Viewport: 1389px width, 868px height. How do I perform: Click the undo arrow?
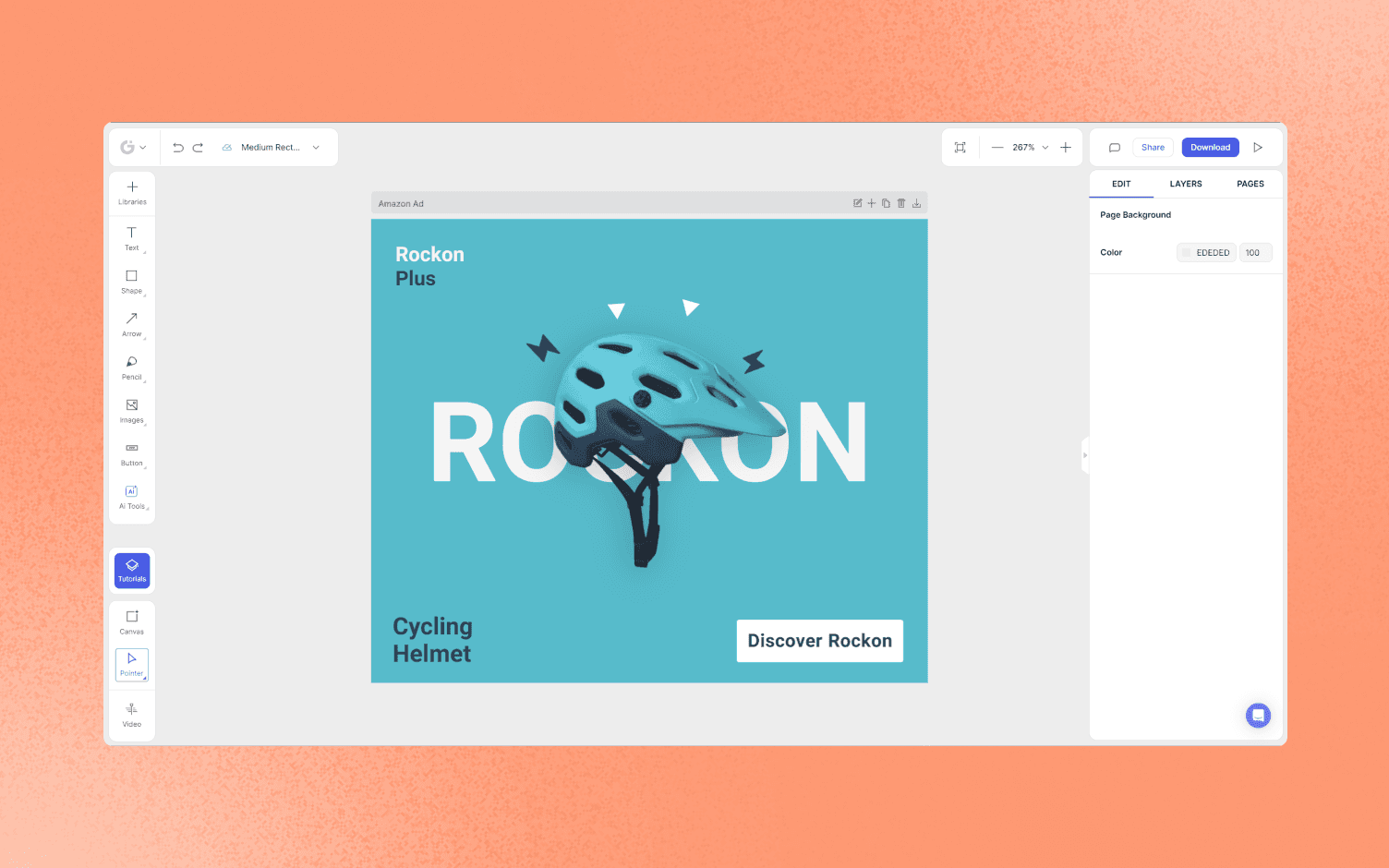pos(178,148)
